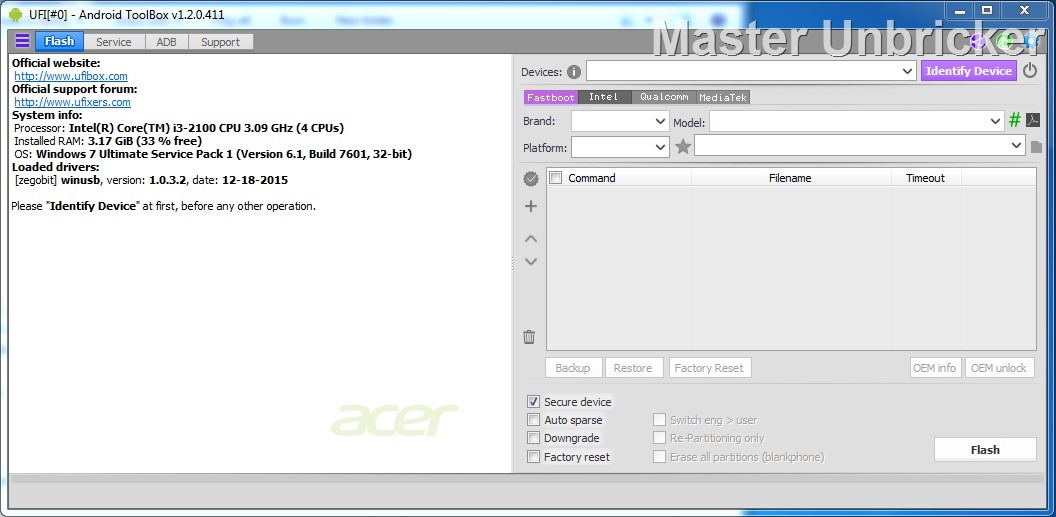Click the green circular icon in header

(x=1004, y=42)
